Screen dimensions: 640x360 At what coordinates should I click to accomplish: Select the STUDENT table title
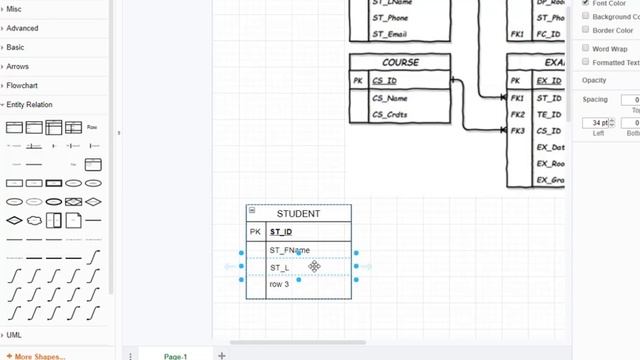click(x=298, y=214)
